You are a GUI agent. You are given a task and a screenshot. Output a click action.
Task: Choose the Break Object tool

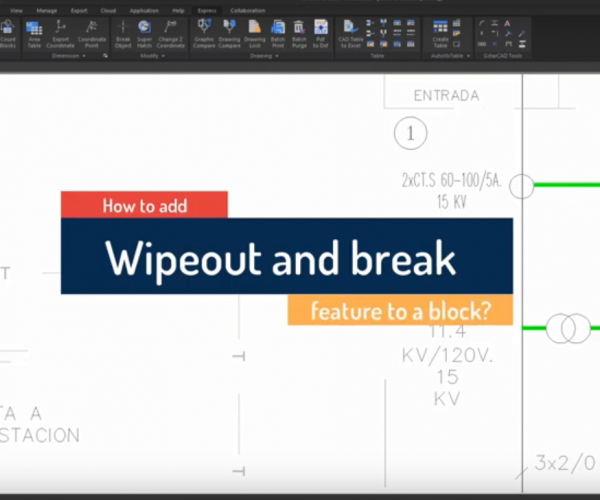123,34
